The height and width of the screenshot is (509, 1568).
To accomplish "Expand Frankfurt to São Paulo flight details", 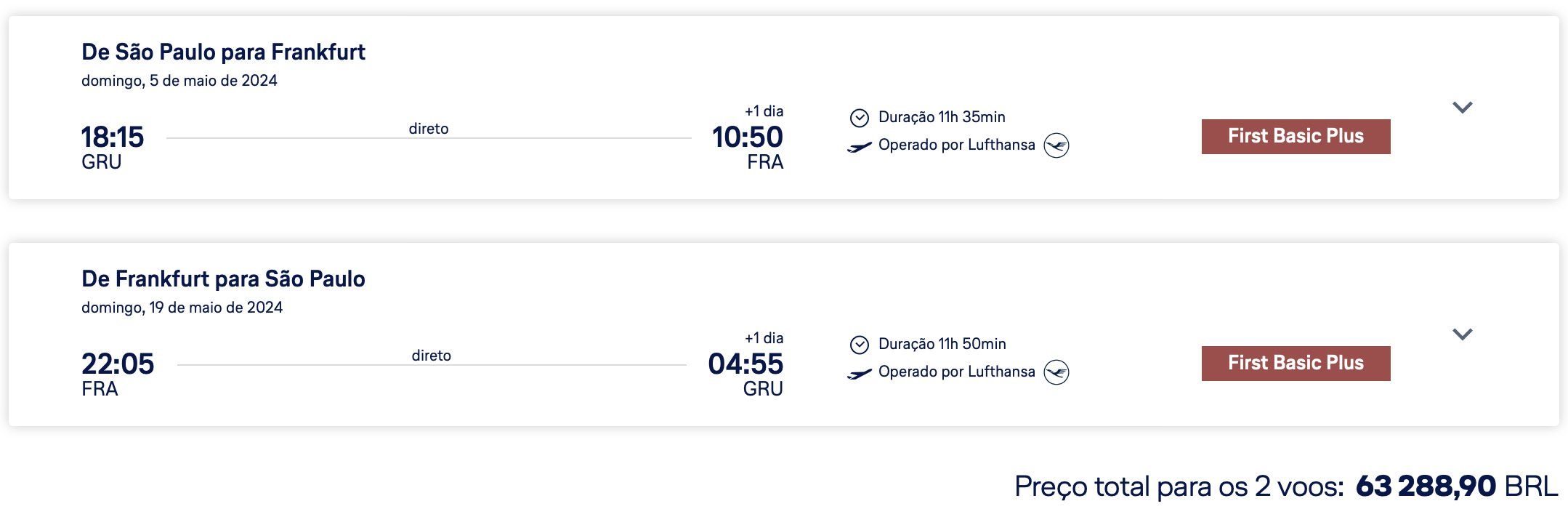I will 1462,334.
